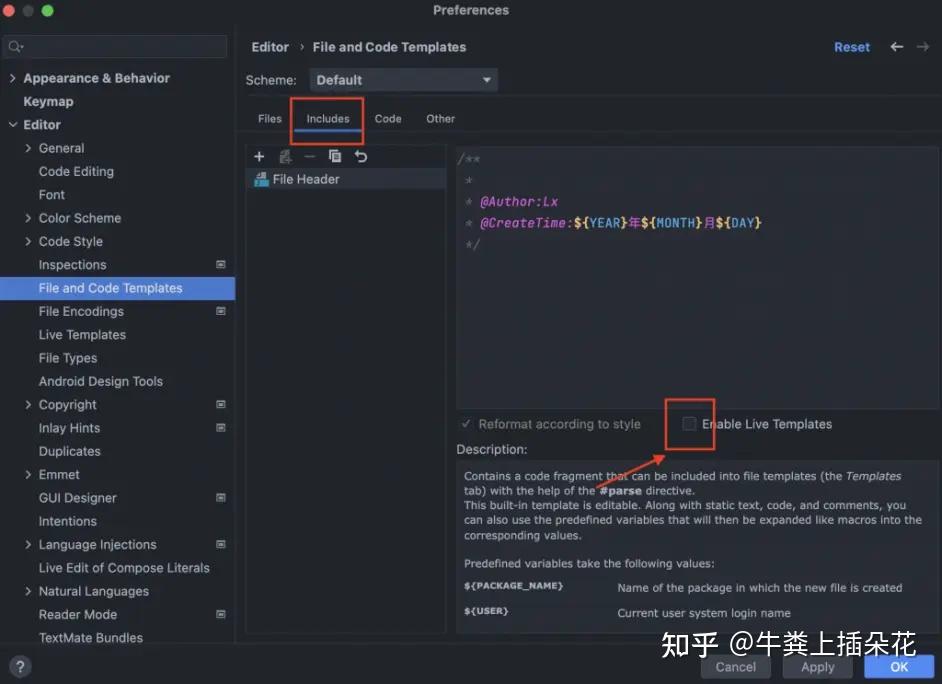Open help via the question mark icon

20,666
